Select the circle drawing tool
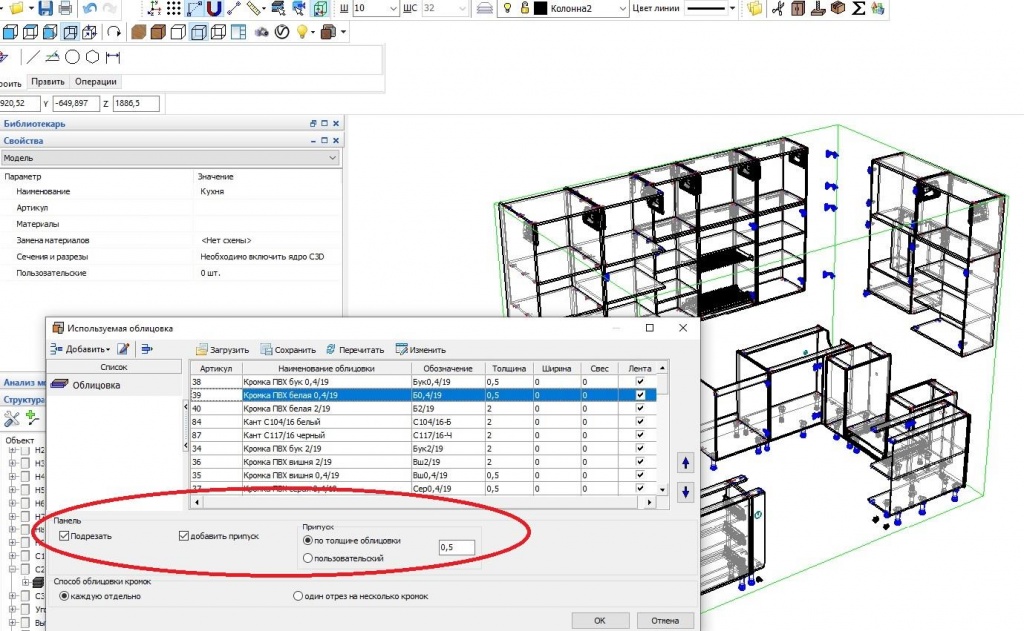Image resolution: width=1024 pixels, height=631 pixels. (x=73, y=57)
